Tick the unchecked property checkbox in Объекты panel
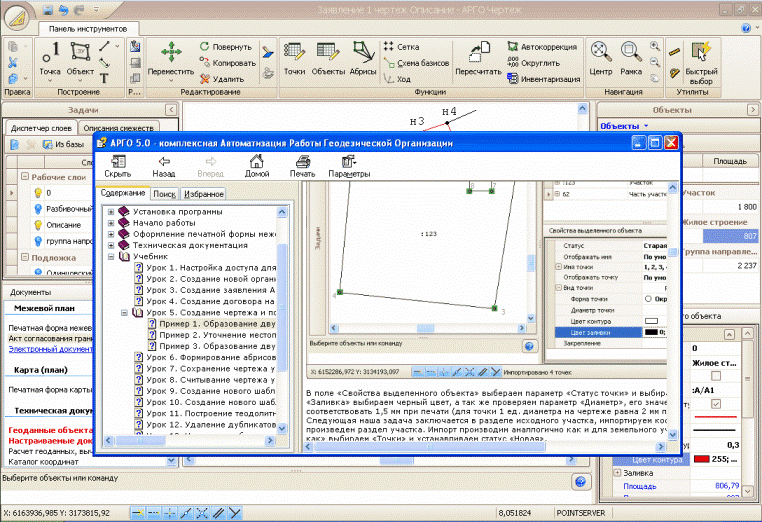Screen dimensions: 762x522 pos(715,376)
